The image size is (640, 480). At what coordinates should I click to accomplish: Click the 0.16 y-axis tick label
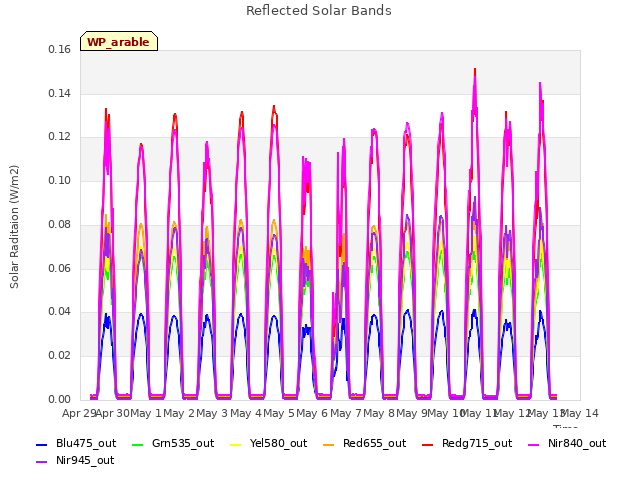(59, 49)
